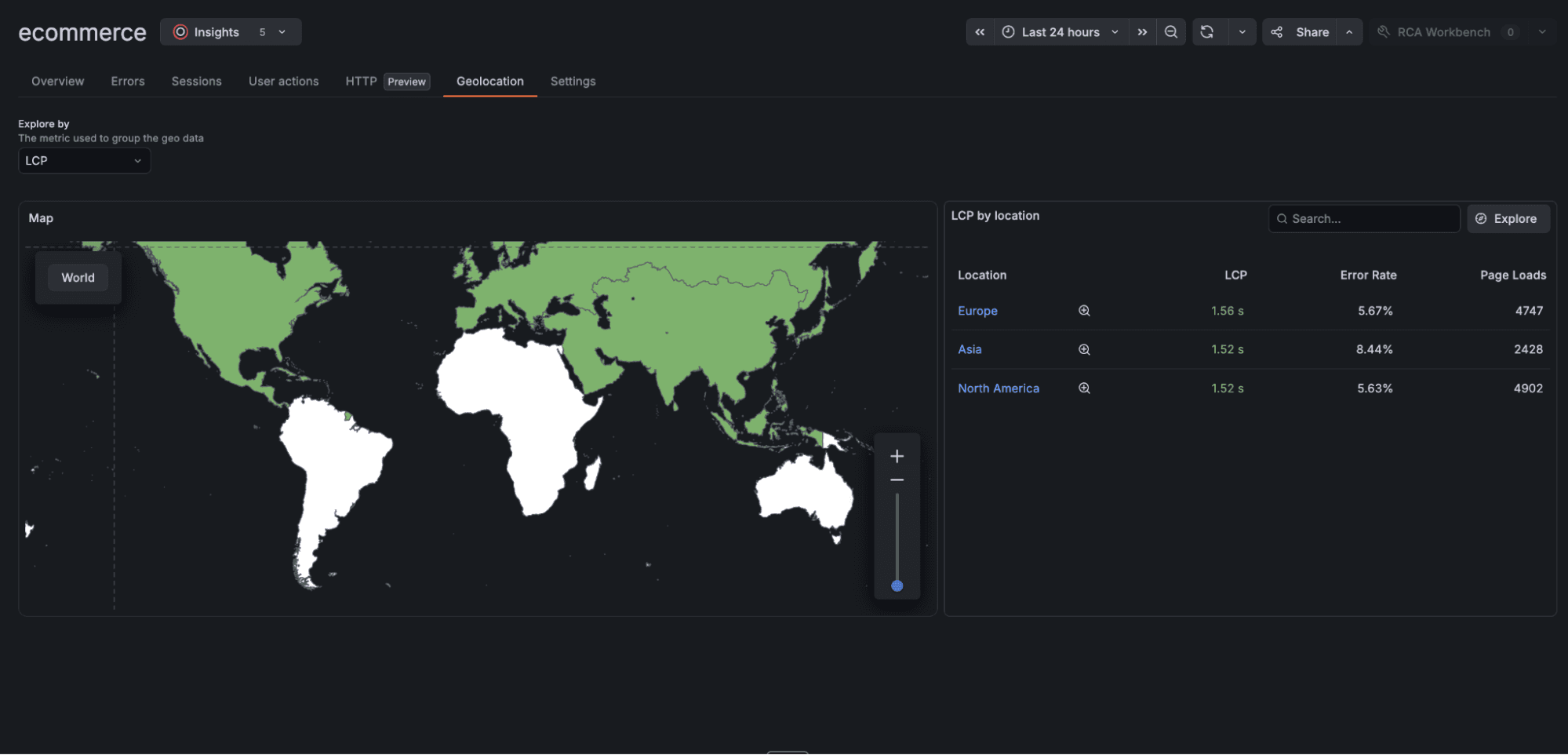Screen dimensions: 1568x755
Task: Click the Page Loads column header
Action: coord(1513,275)
